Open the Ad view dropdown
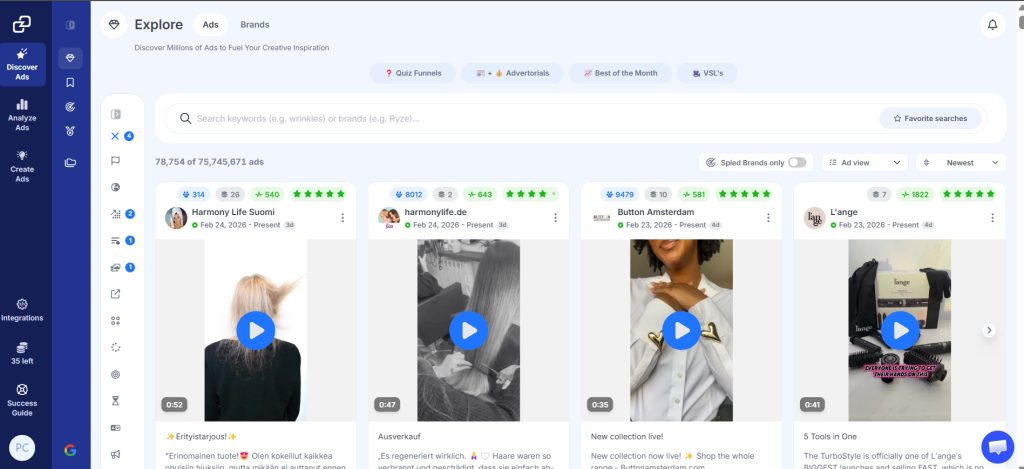The height and width of the screenshot is (469, 1024). click(865, 163)
